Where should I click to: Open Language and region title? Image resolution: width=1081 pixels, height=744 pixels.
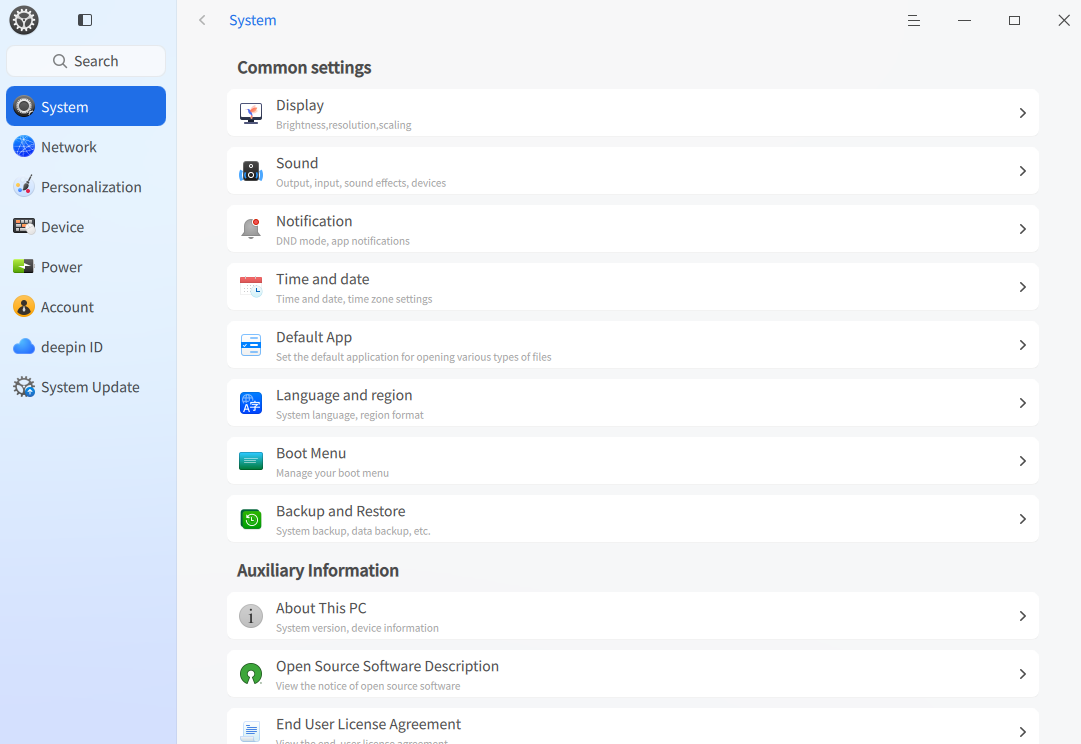[x=344, y=395]
